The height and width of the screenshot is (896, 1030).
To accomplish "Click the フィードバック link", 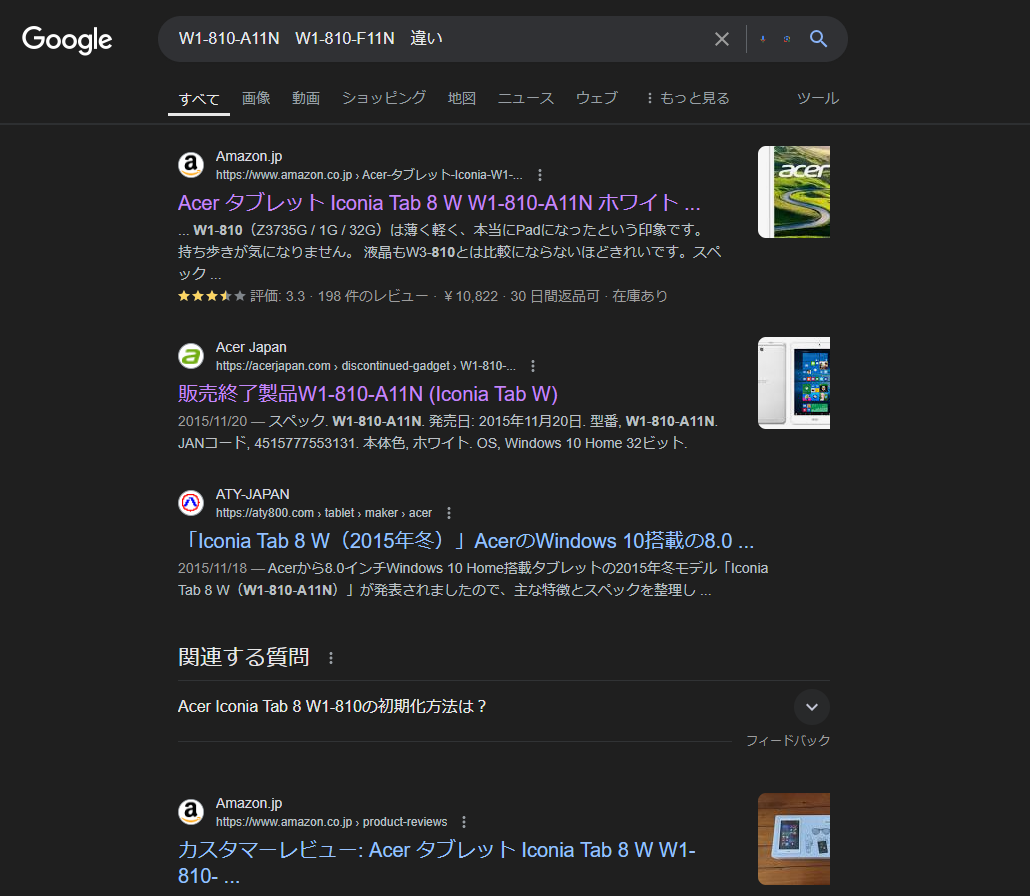I will click(x=788, y=740).
